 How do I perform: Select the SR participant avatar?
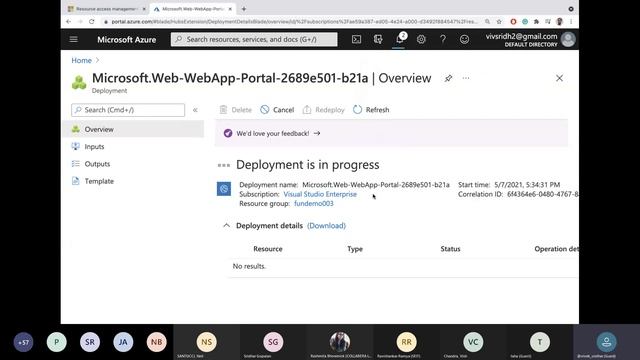click(90, 342)
